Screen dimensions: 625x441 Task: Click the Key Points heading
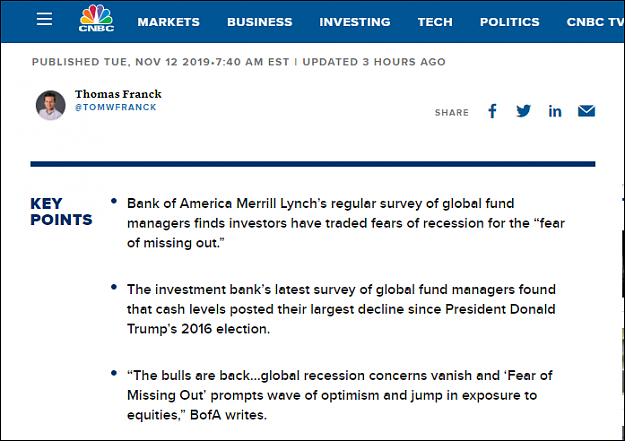(61, 212)
